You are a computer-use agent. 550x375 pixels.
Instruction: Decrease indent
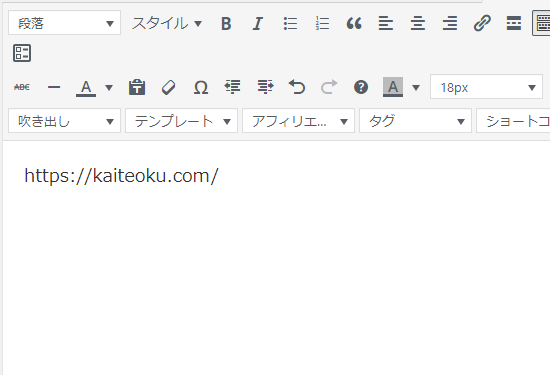click(x=233, y=87)
